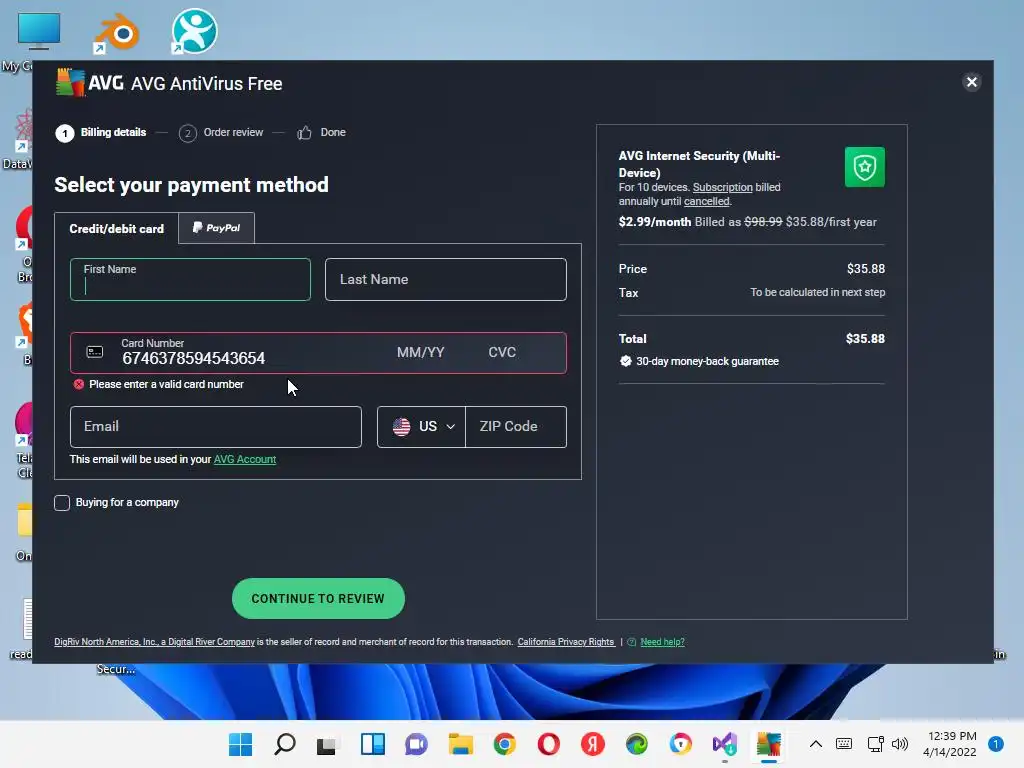
Task: Select the Credit/debit card tab
Action: point(116,229)
